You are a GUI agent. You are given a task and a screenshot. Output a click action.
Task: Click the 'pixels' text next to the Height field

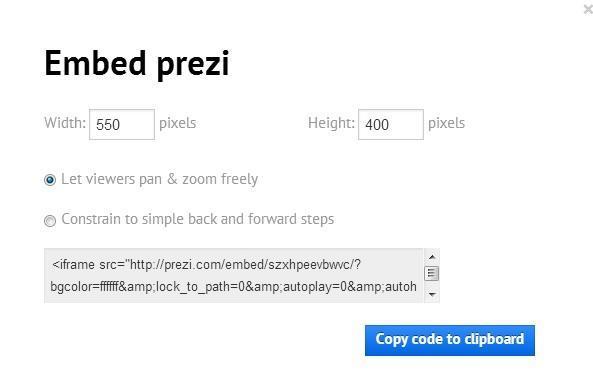point(446,123)
